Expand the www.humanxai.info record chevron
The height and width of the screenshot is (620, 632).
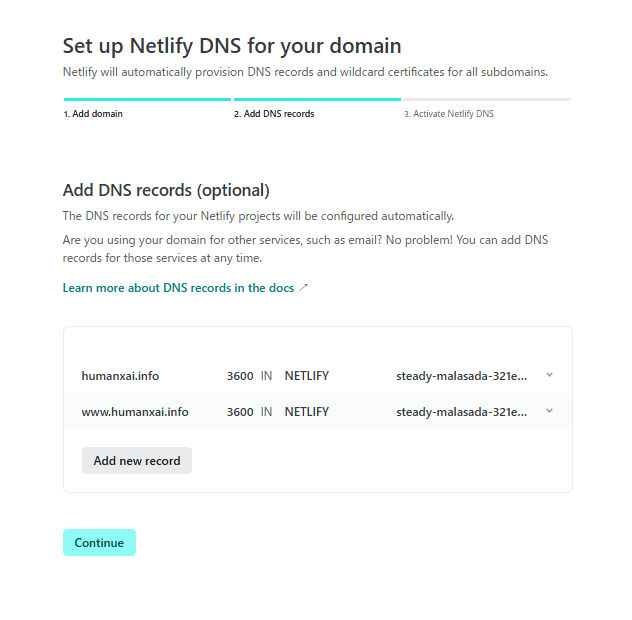(550, 410)
